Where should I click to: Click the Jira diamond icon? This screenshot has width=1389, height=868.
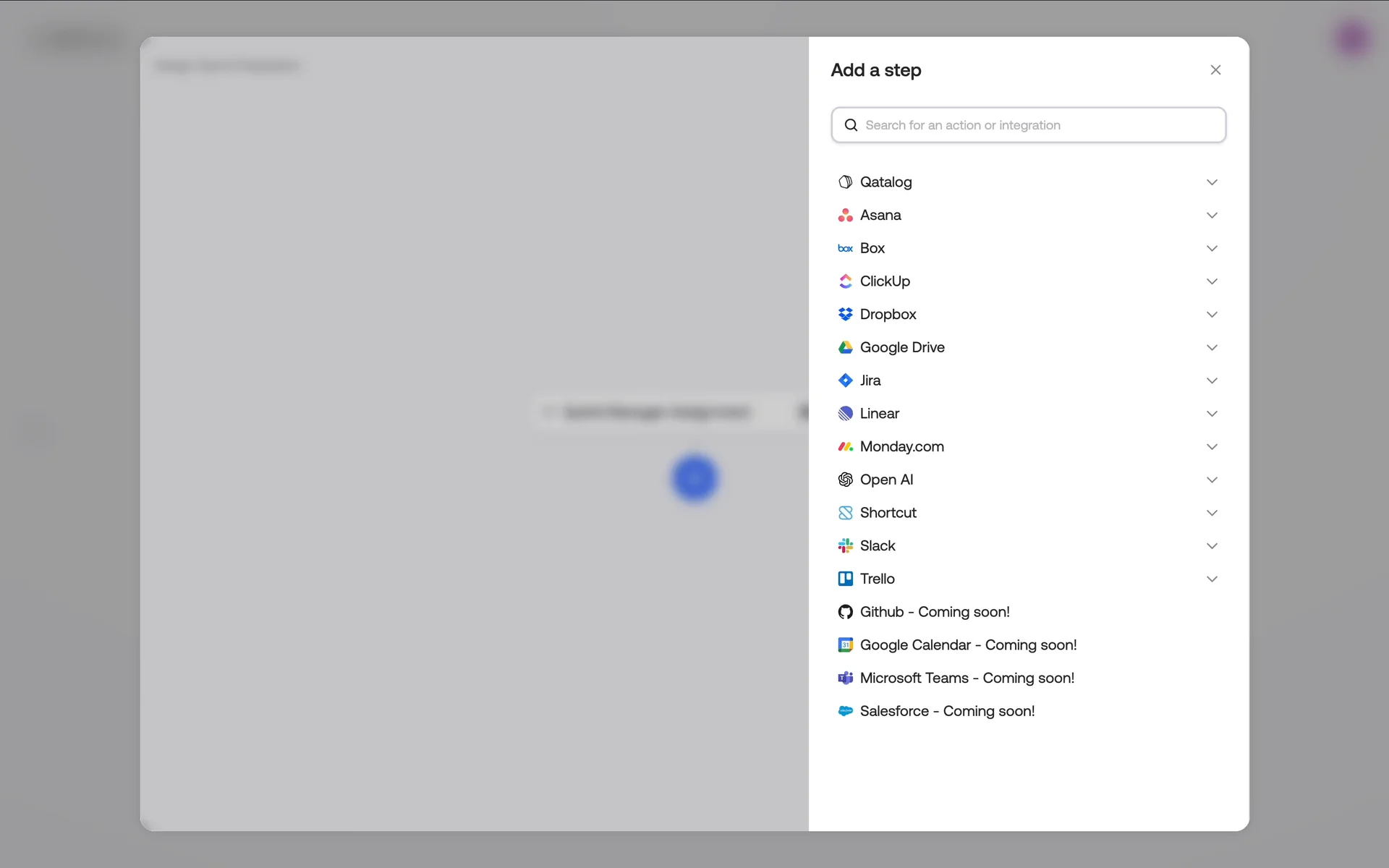coord(845,380)
